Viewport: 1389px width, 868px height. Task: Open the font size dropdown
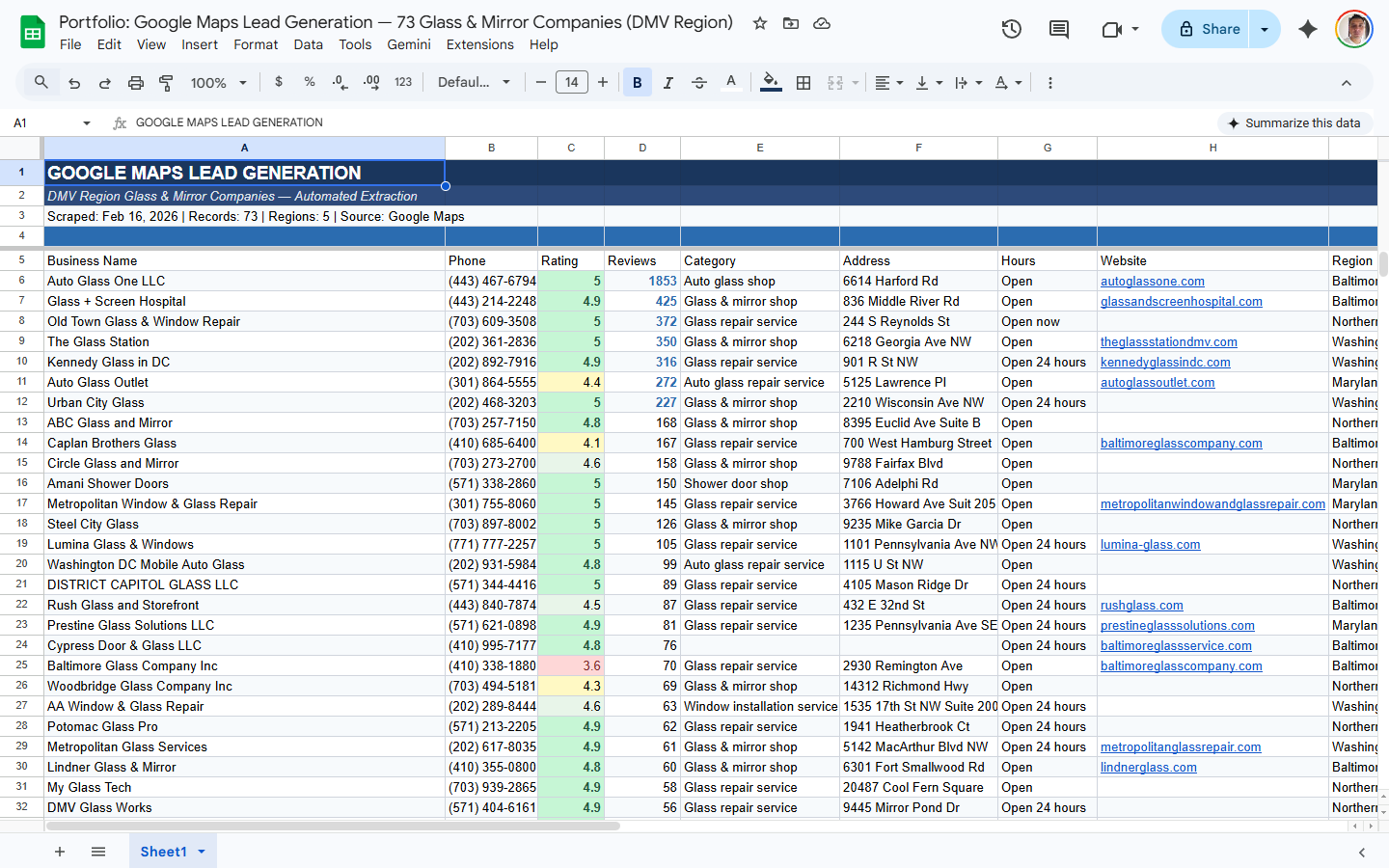pyautogui.click(x=571, y=82)
